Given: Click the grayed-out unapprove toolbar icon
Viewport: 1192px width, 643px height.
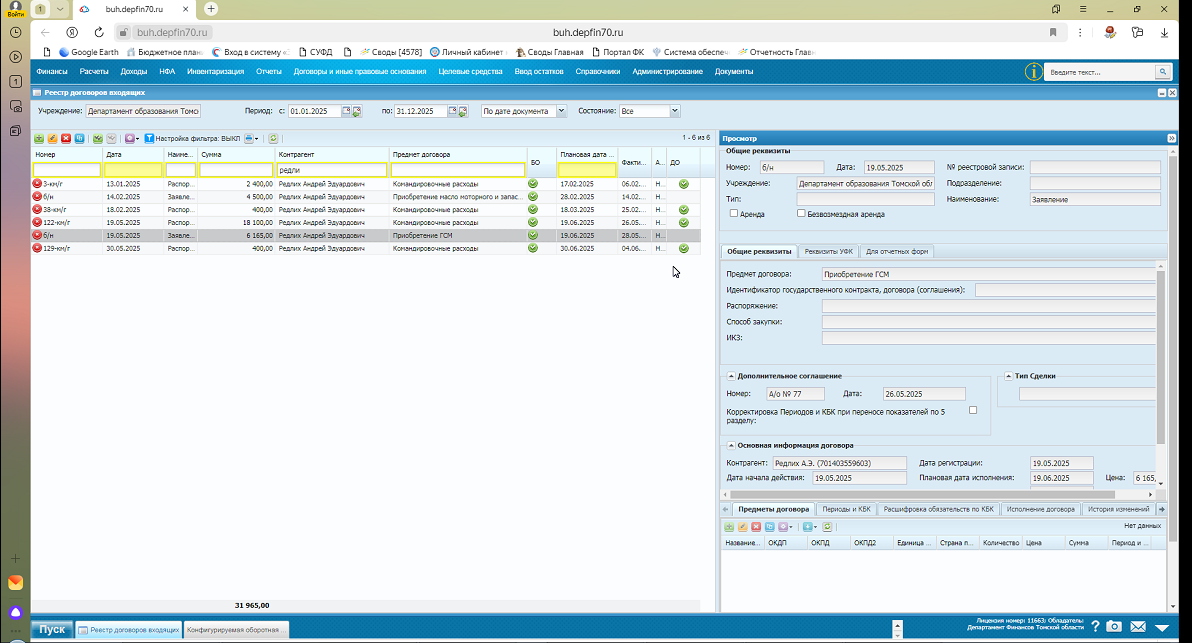Looking at the screenshot, I should point(112,138).
